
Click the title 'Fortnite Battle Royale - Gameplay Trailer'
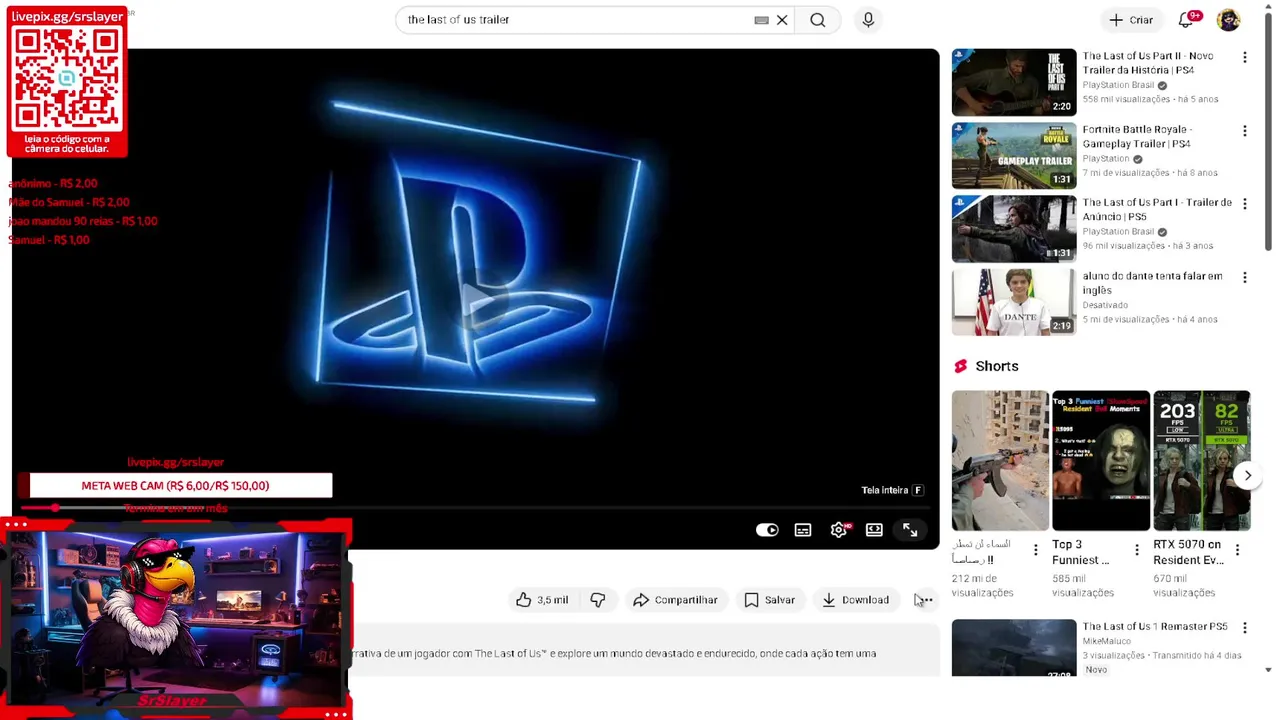[x=1137, y=136]
